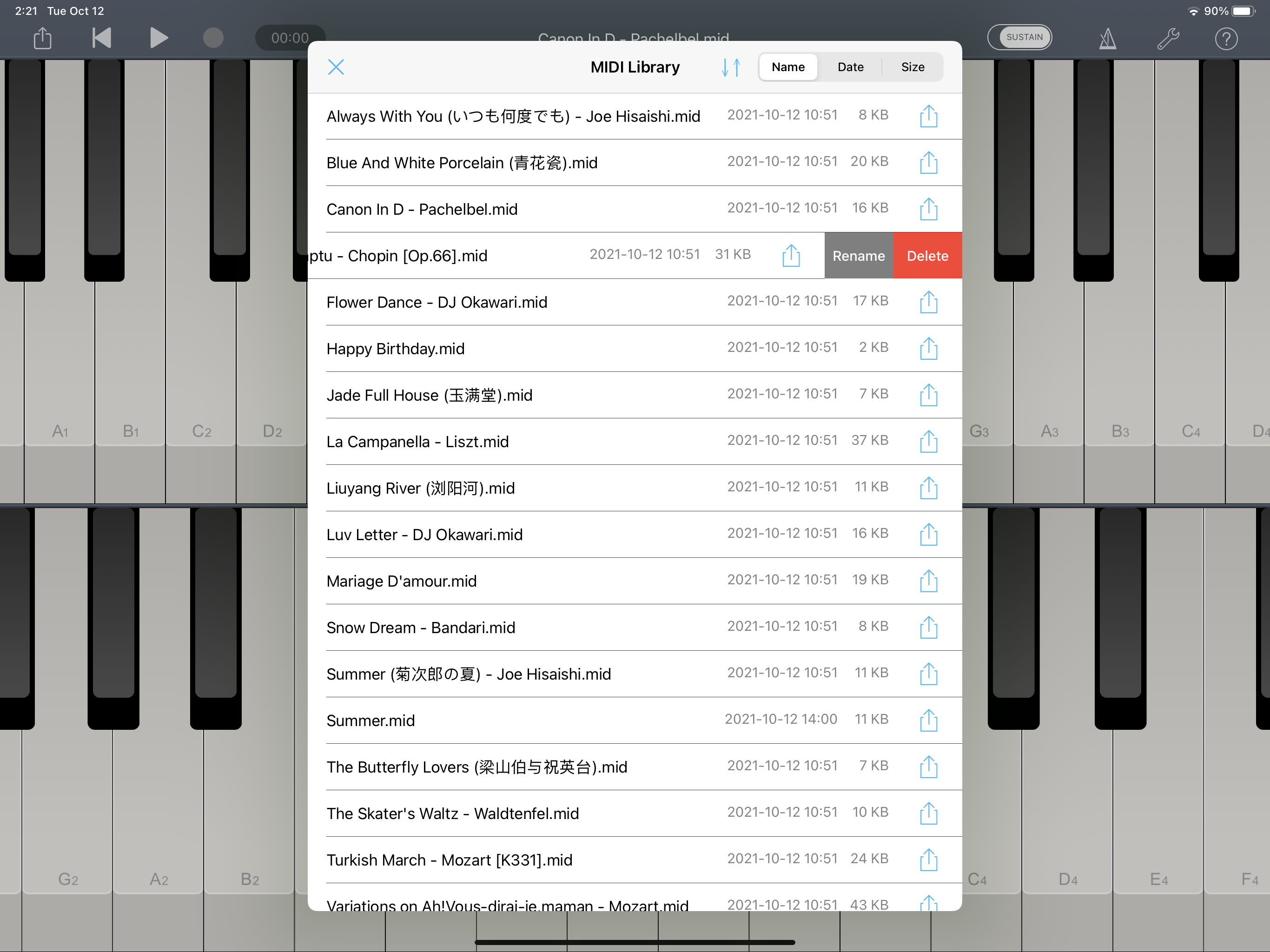Delete the Chopin Op.66 file
Screen dimensions: 1270x952
click(927, 256)
